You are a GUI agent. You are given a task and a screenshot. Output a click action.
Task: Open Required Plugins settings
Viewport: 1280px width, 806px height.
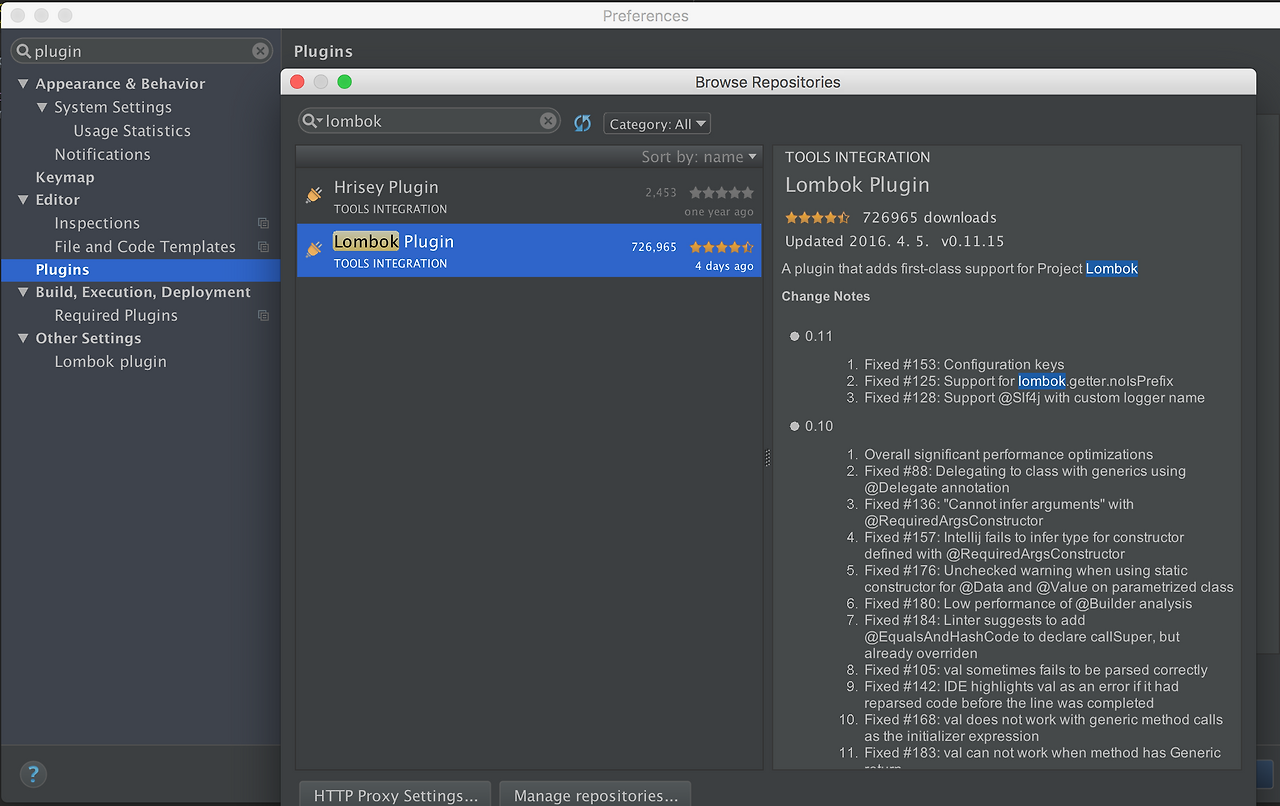coord(116,315)
